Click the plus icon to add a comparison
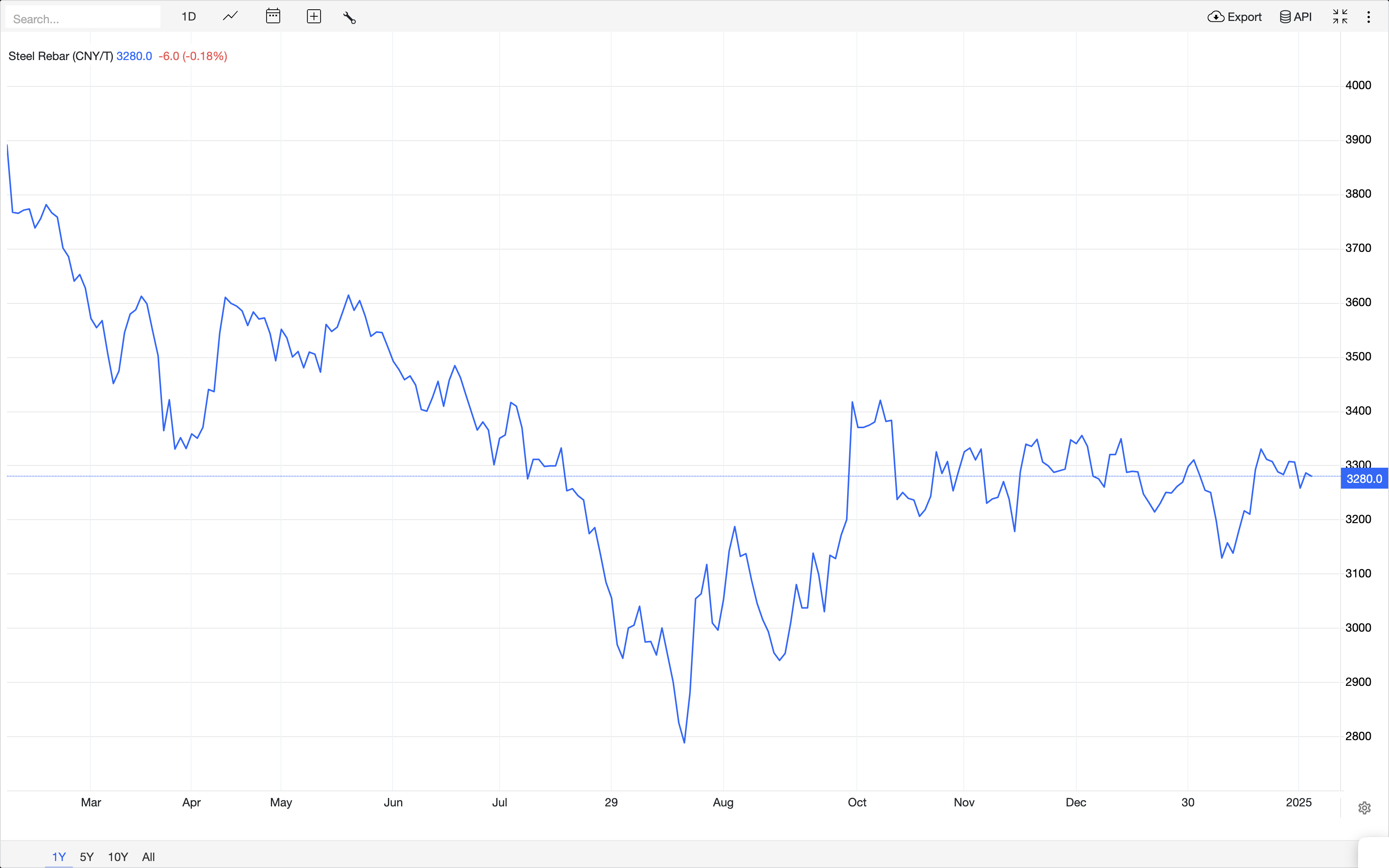 pos(314,17)
